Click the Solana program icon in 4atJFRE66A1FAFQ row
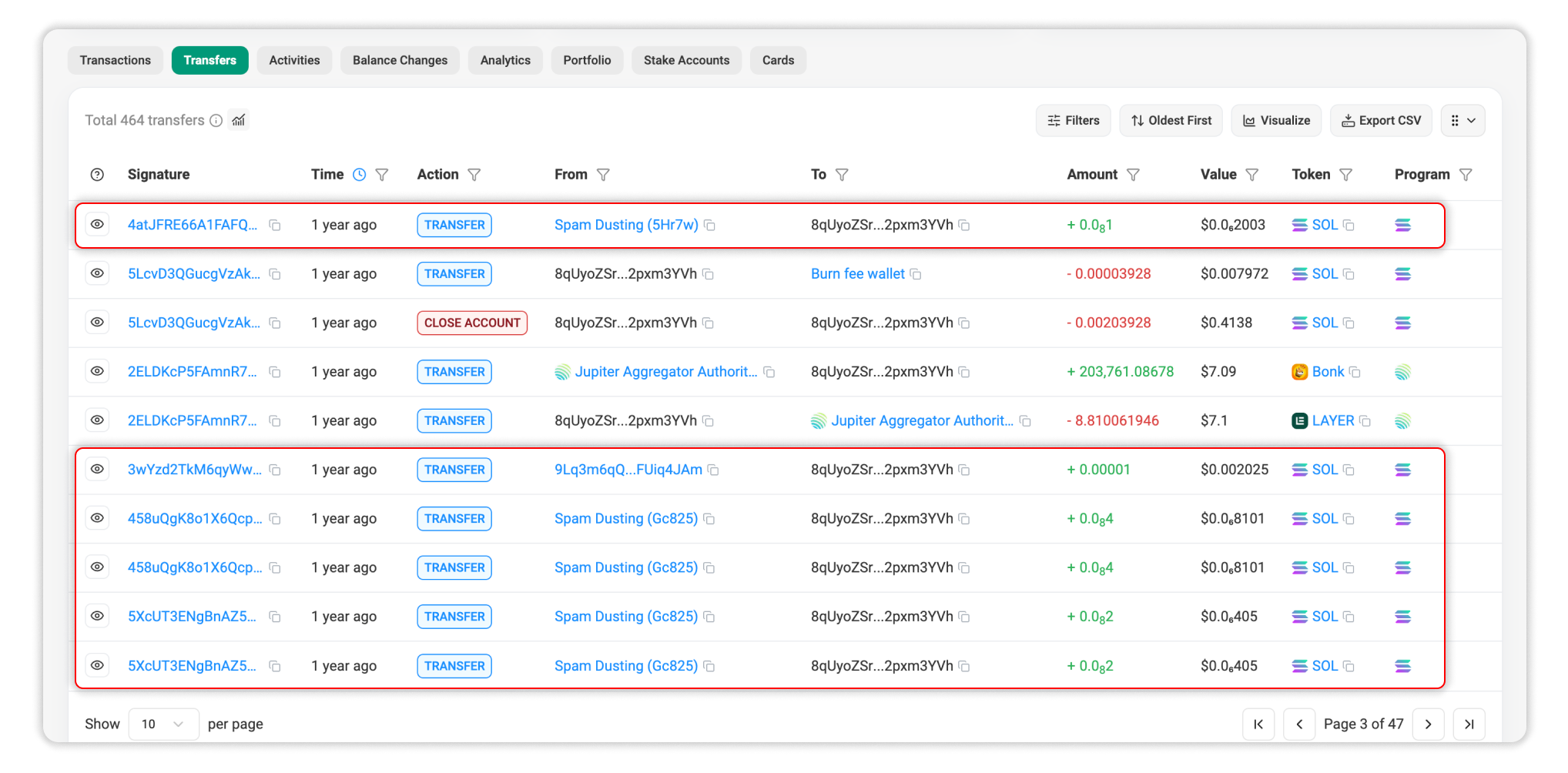This screenshot has height=773, width=1568. click(x=1403, y=225)
